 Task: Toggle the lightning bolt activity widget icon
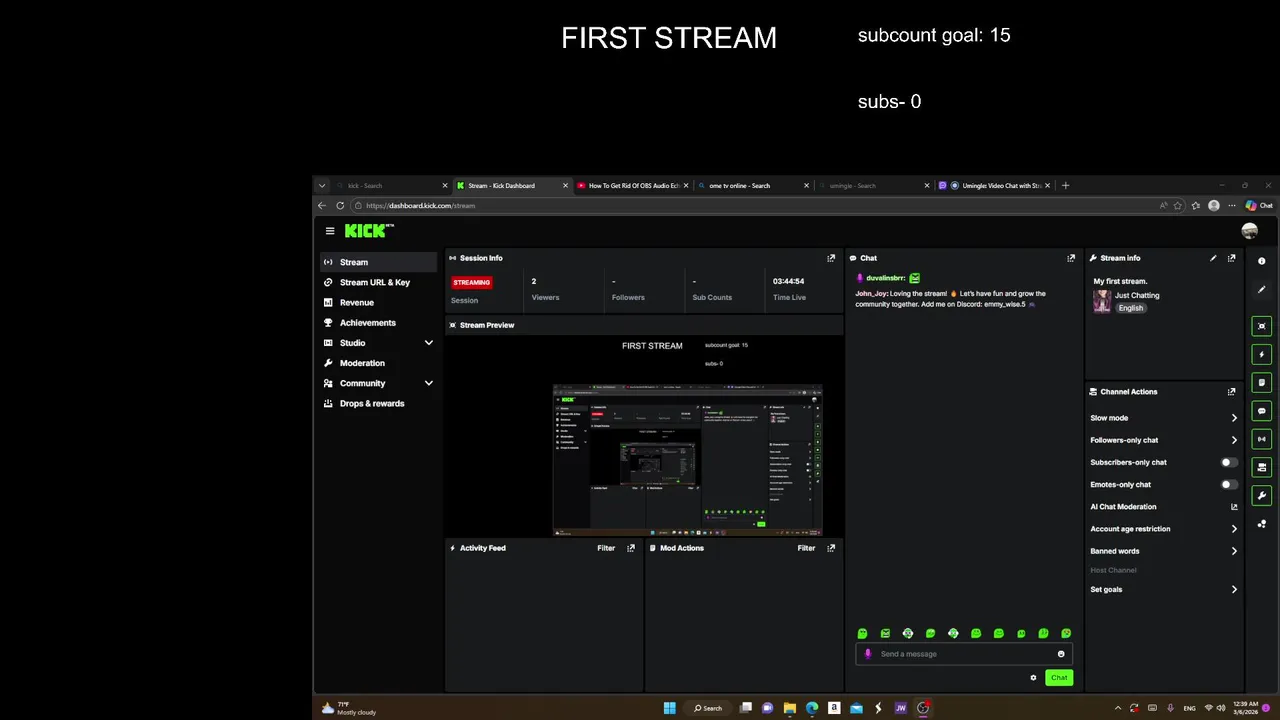1262,354
